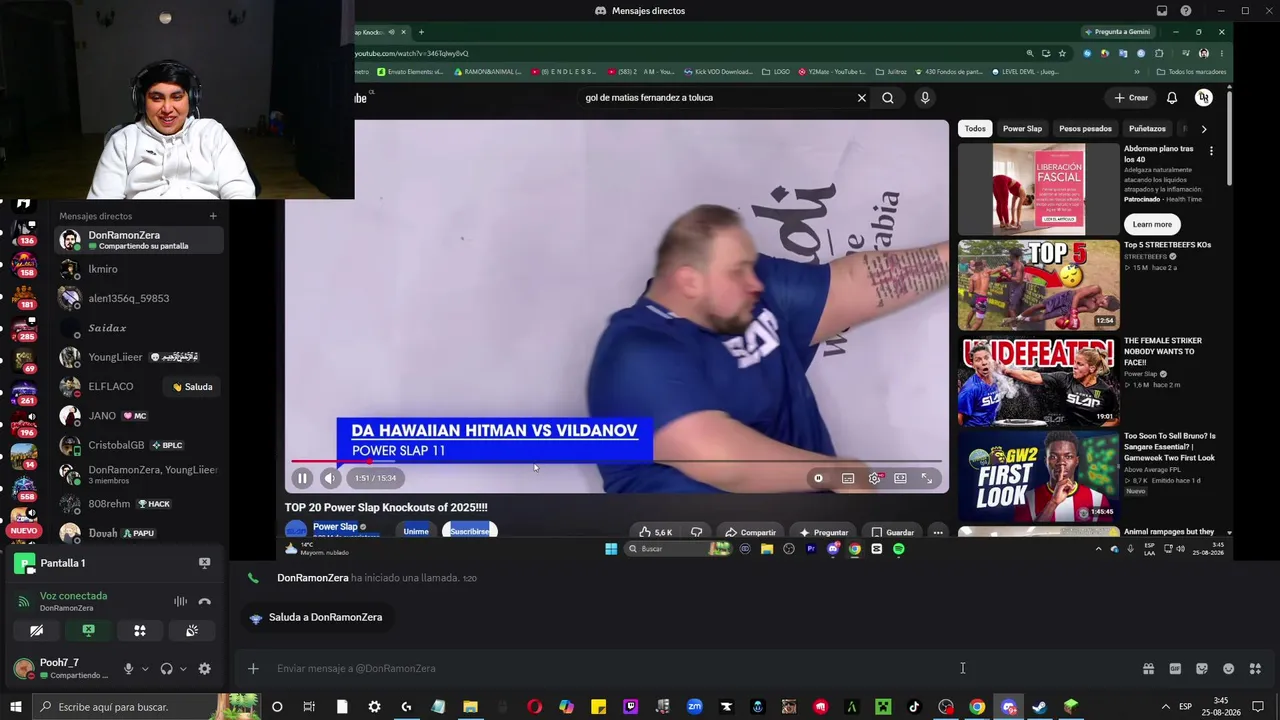This screenshot has width=1280, height=720.
Task: Select the Puñetazos filter chip
Action: 1147,129
